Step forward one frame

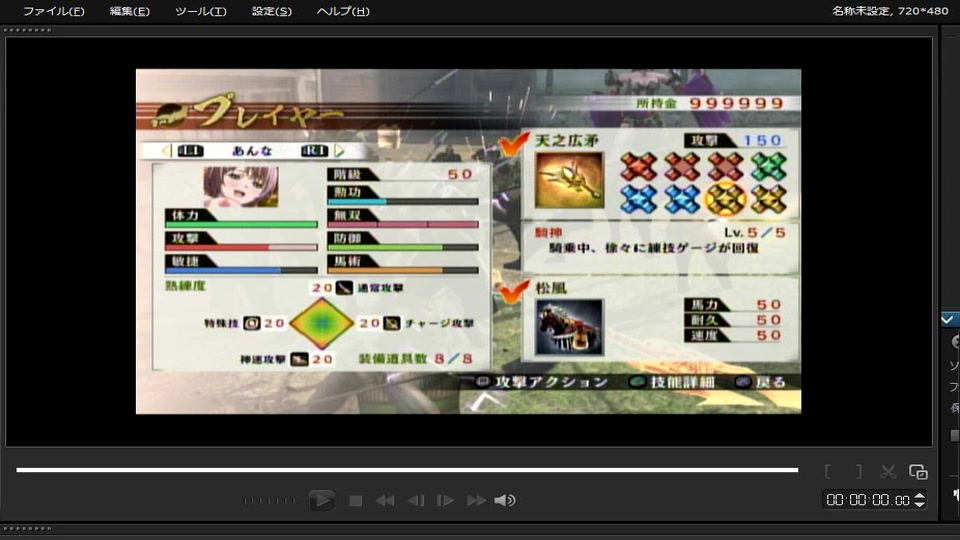[x=445, y=501]
